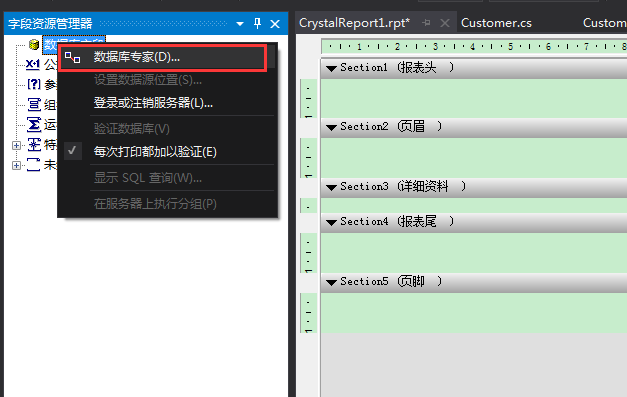The image size is (627, 397).
Task: Open the field explorer panel dropdown arrow
Action: point(240,24)
